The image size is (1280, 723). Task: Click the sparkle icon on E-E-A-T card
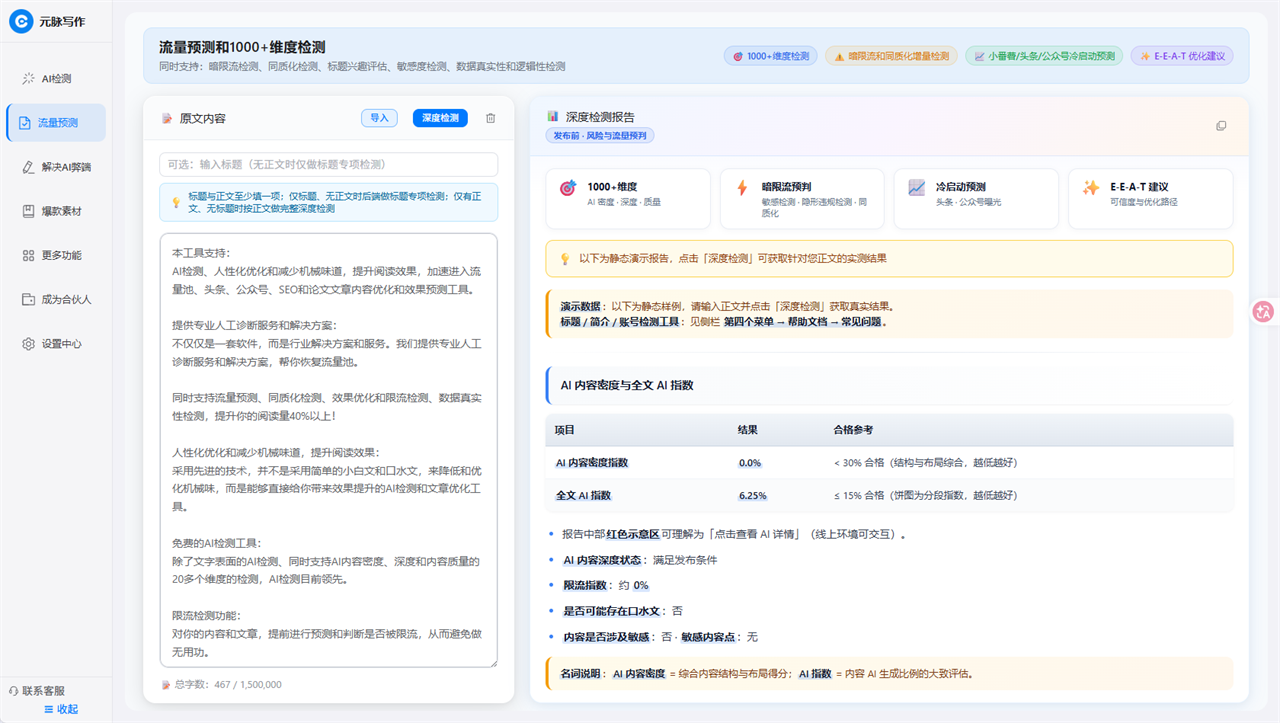point(1091,187)
